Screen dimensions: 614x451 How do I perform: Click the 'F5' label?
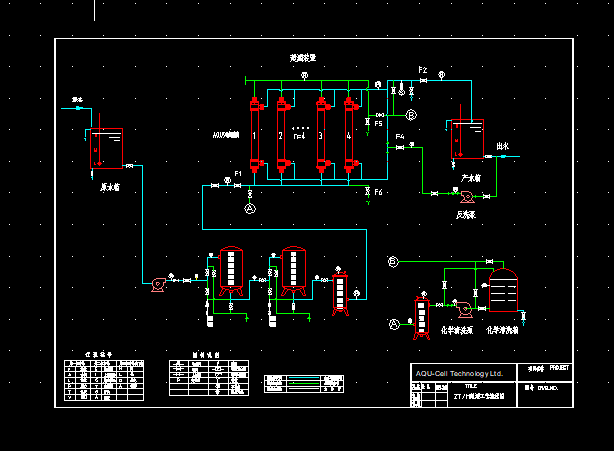coord(378,124)
